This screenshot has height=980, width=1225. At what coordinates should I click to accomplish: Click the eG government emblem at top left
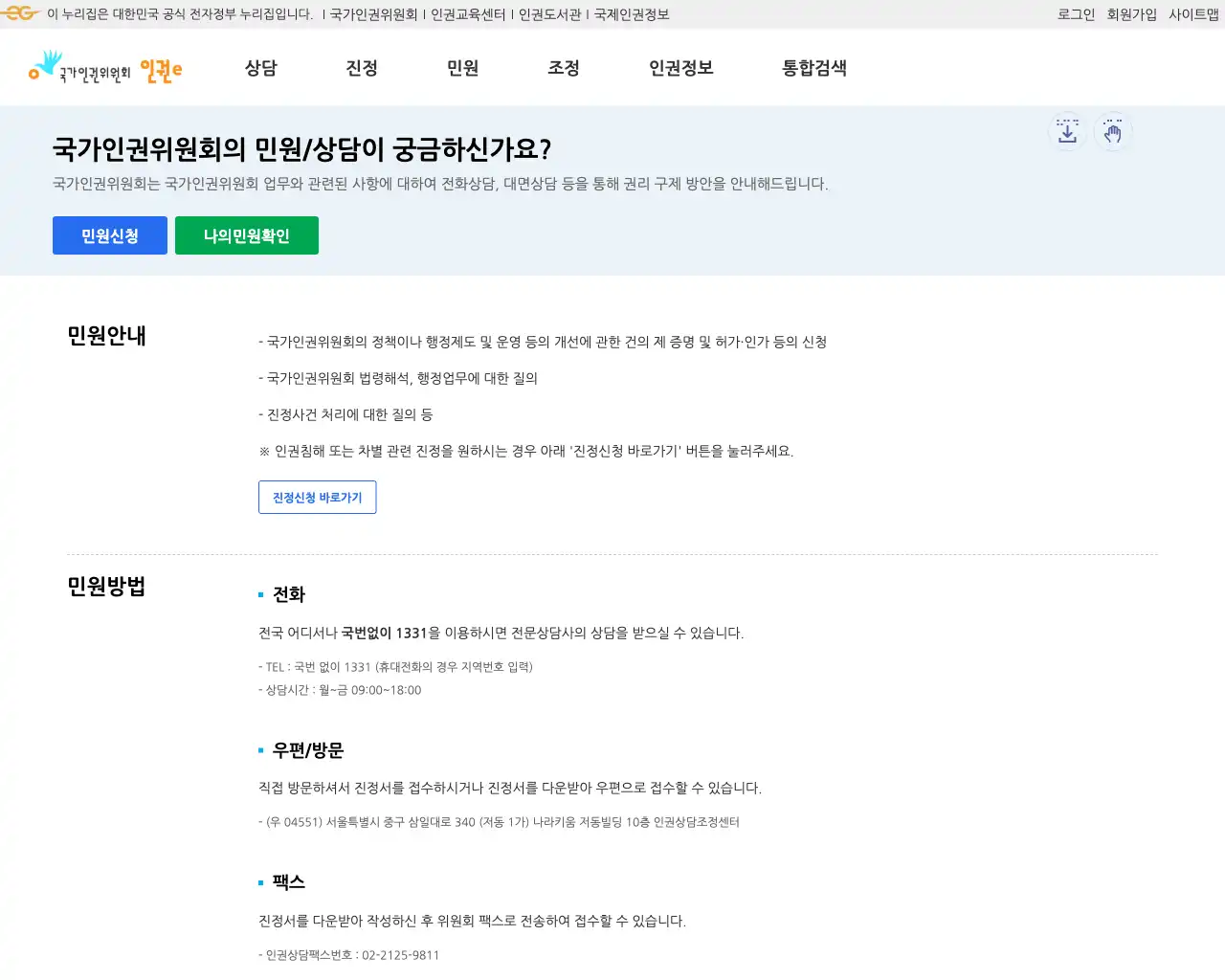coord(20,13)
